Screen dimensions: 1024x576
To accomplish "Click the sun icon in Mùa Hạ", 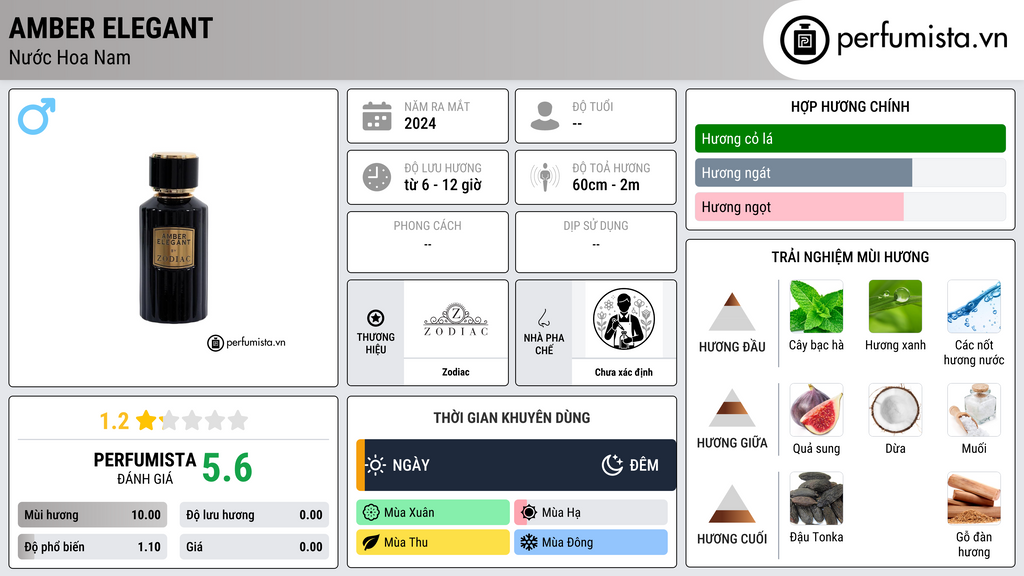I will (529, 513).
